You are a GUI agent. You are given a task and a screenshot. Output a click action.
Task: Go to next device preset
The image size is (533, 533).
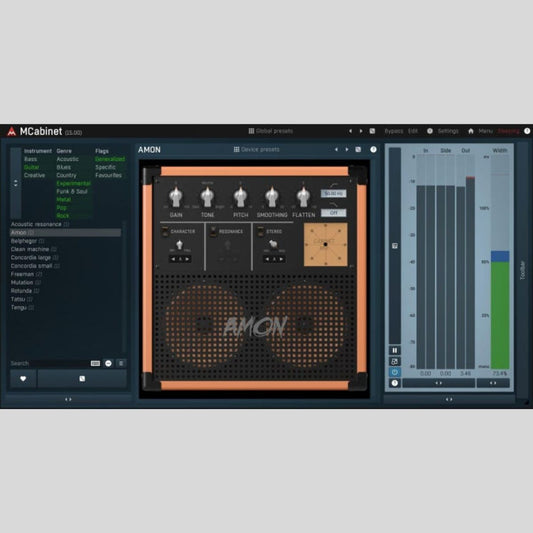347,149
